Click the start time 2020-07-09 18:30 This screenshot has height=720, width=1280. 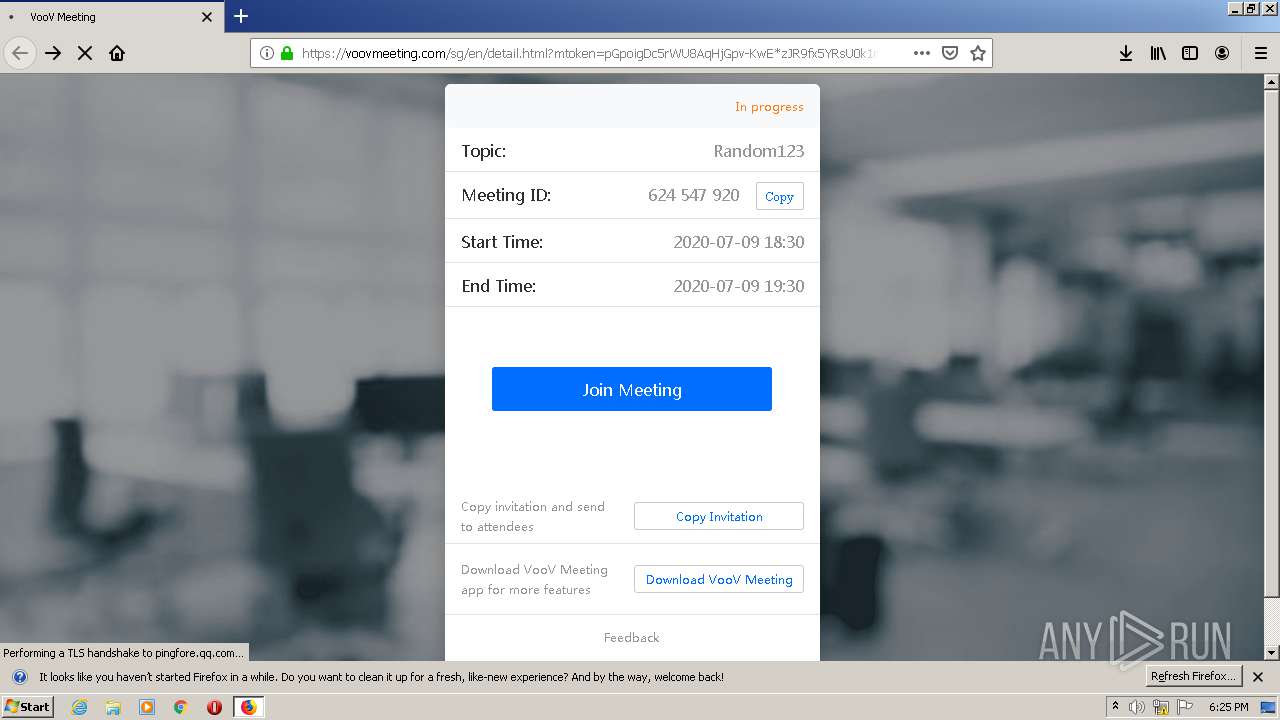click(739, 242)
